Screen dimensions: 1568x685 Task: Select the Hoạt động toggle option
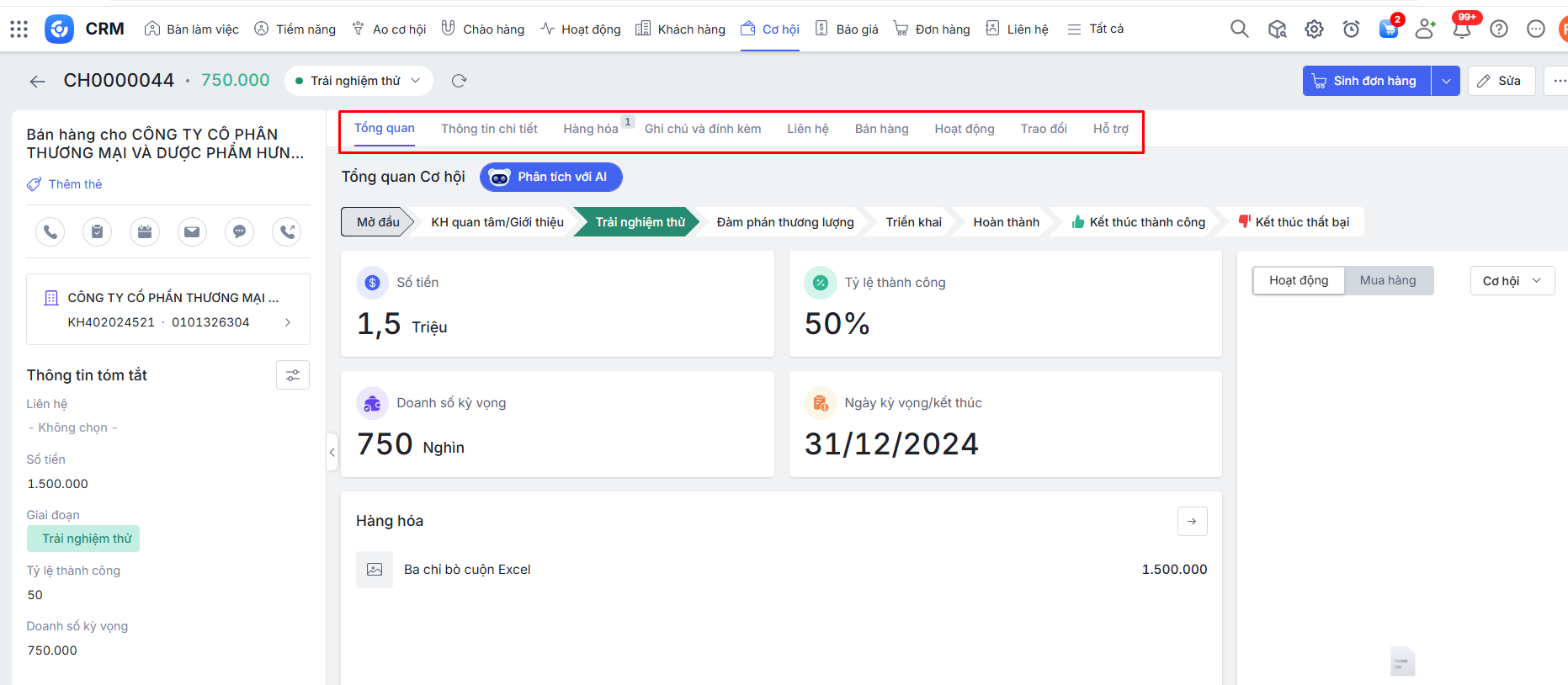pyautogui.click(x=1298, y=280)
